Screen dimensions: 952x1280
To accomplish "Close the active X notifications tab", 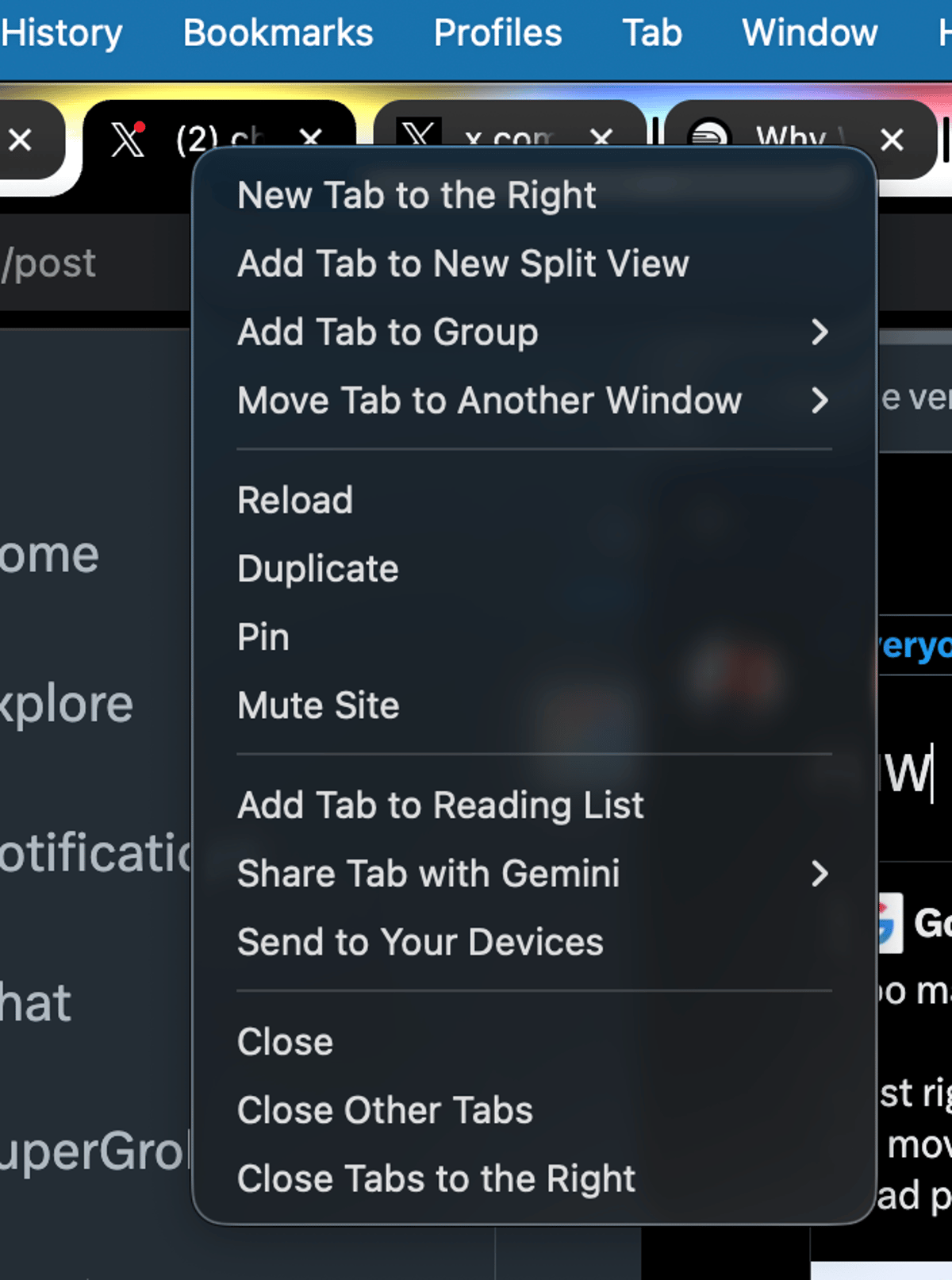I will click(311, 138).
